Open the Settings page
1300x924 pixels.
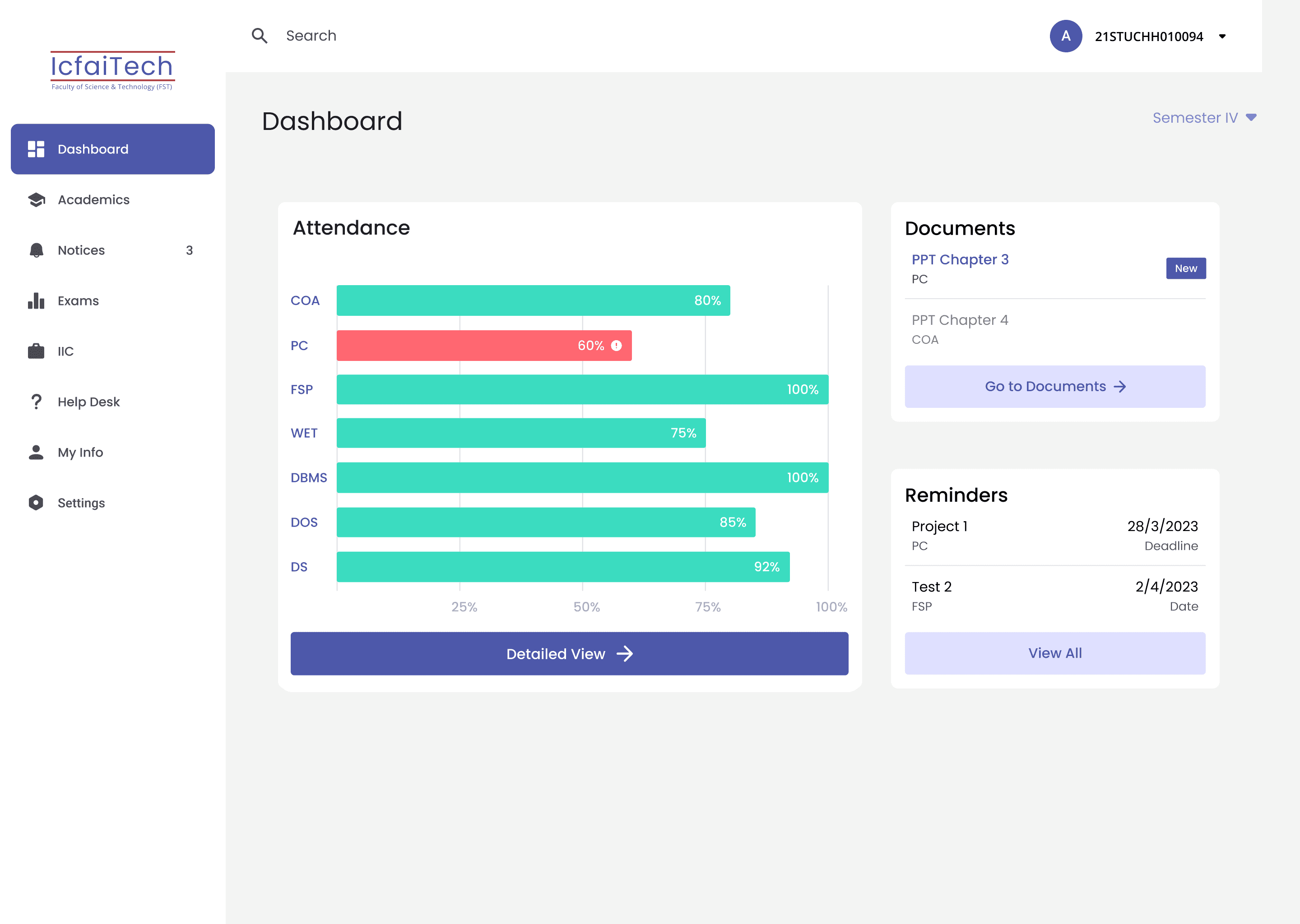[x=113, y=503]
